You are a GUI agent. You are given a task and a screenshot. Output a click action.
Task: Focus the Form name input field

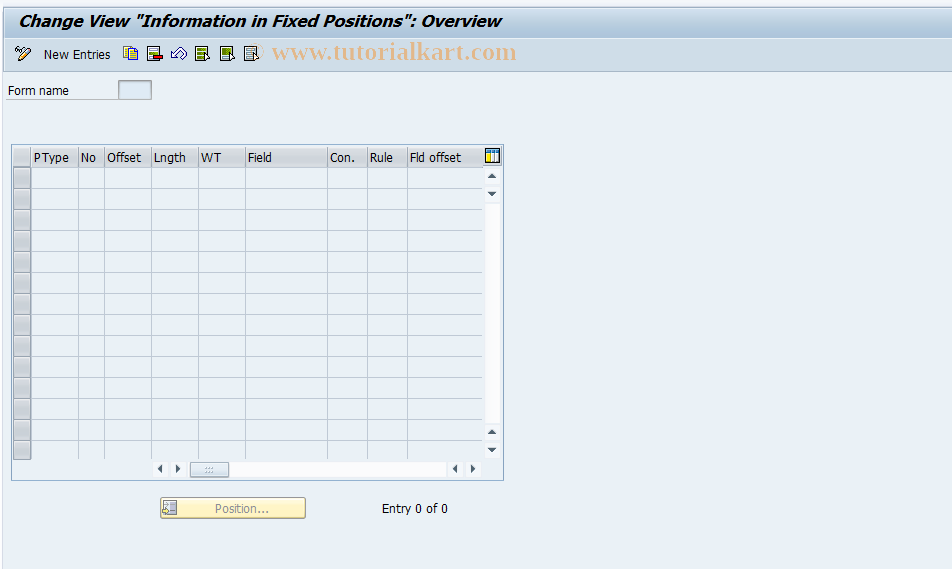(x=135, y=90)
